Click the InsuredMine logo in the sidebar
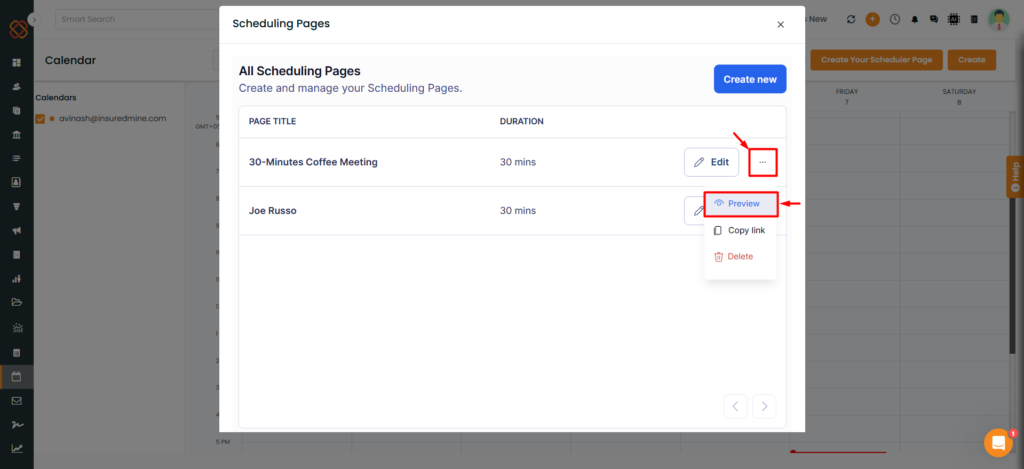This screenshot has width=1024, height=469. click(18, 29)
